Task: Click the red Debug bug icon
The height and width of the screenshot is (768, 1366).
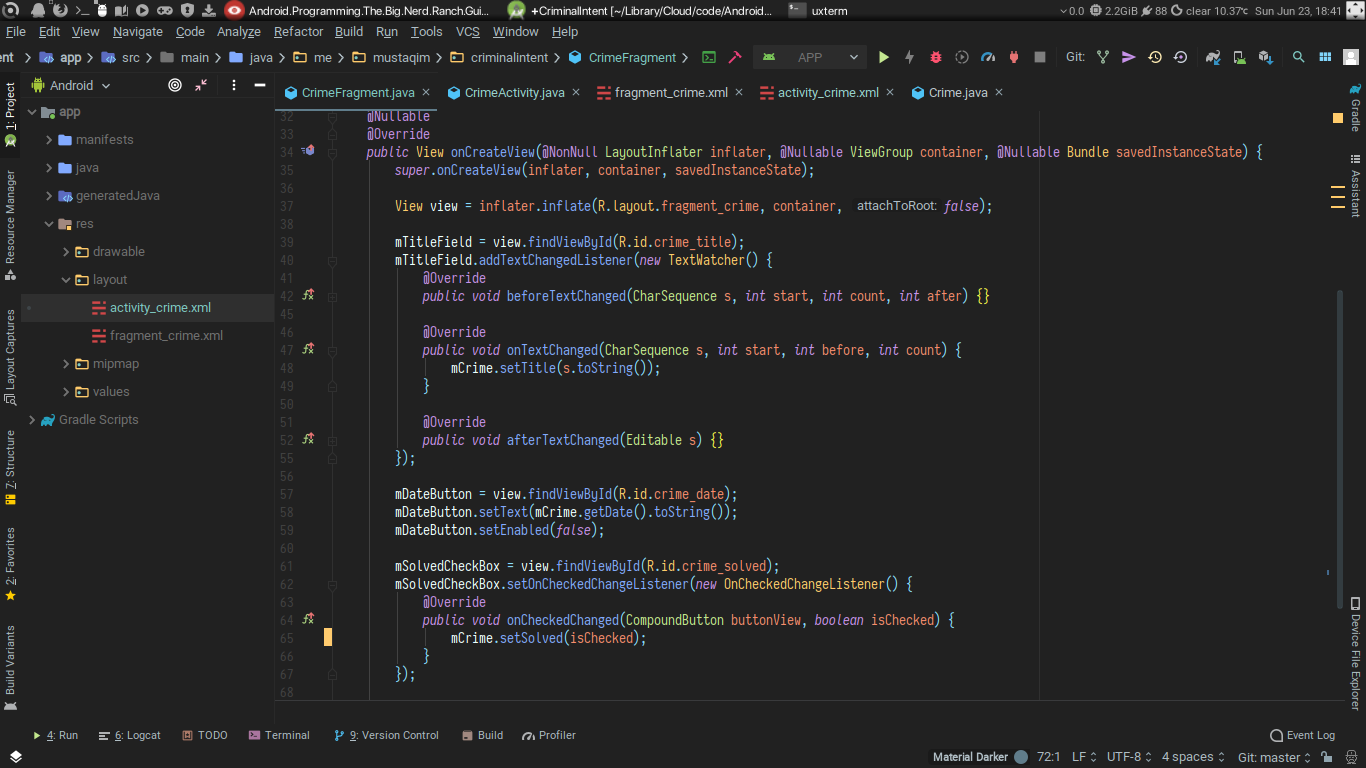Action: [936, 58]
